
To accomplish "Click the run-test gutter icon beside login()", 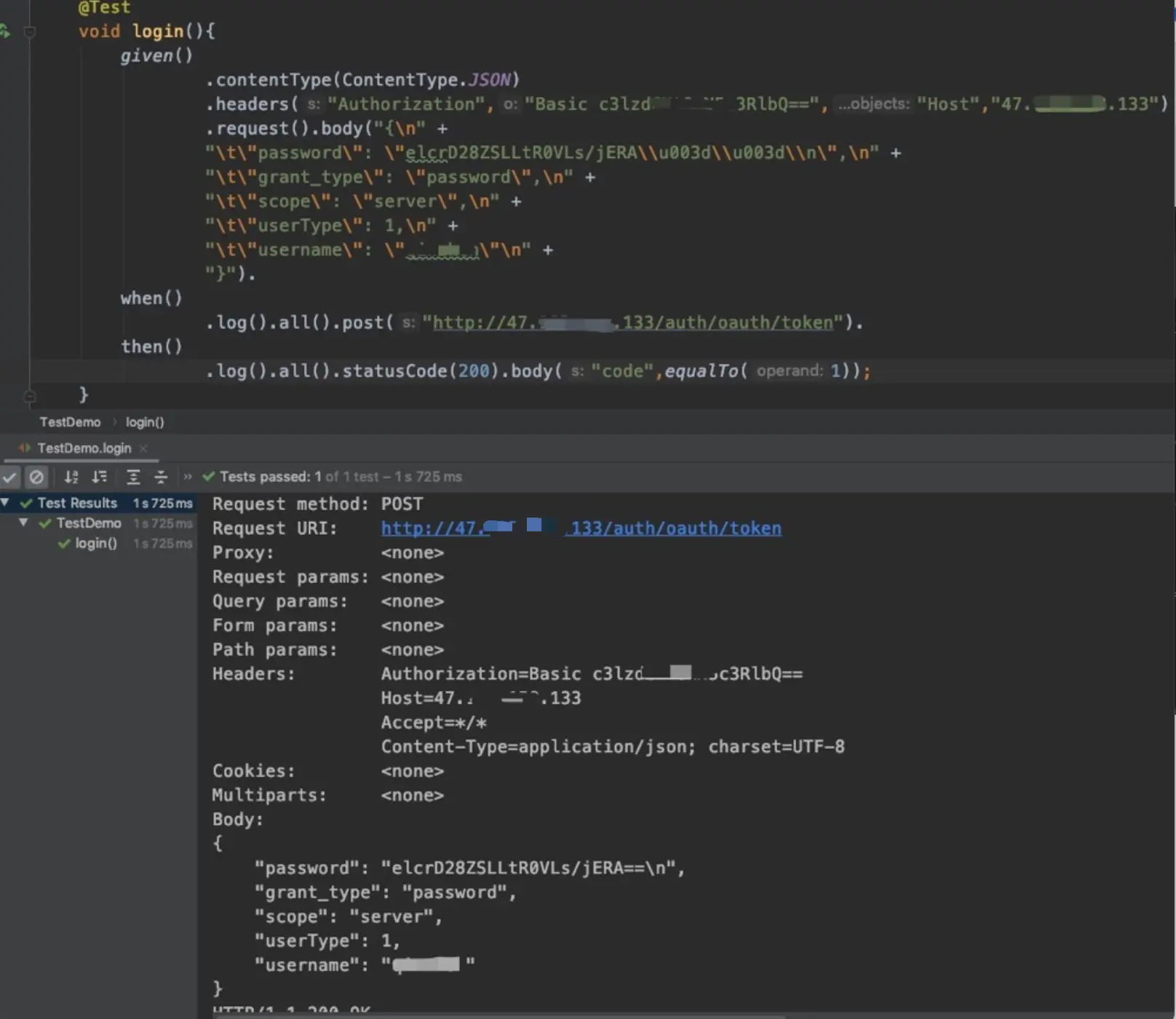I will pos(4,31).
